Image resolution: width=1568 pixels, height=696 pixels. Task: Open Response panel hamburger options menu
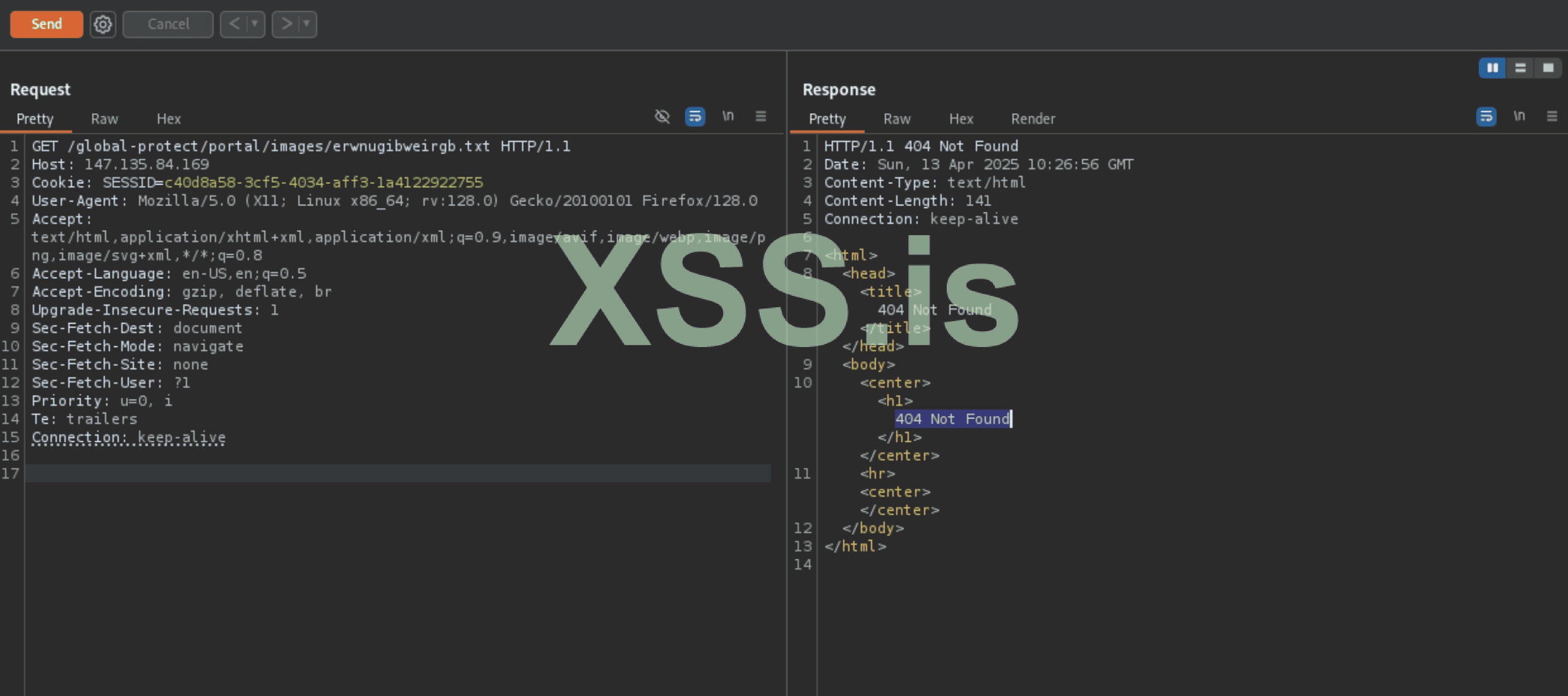tap(1552, 116)
